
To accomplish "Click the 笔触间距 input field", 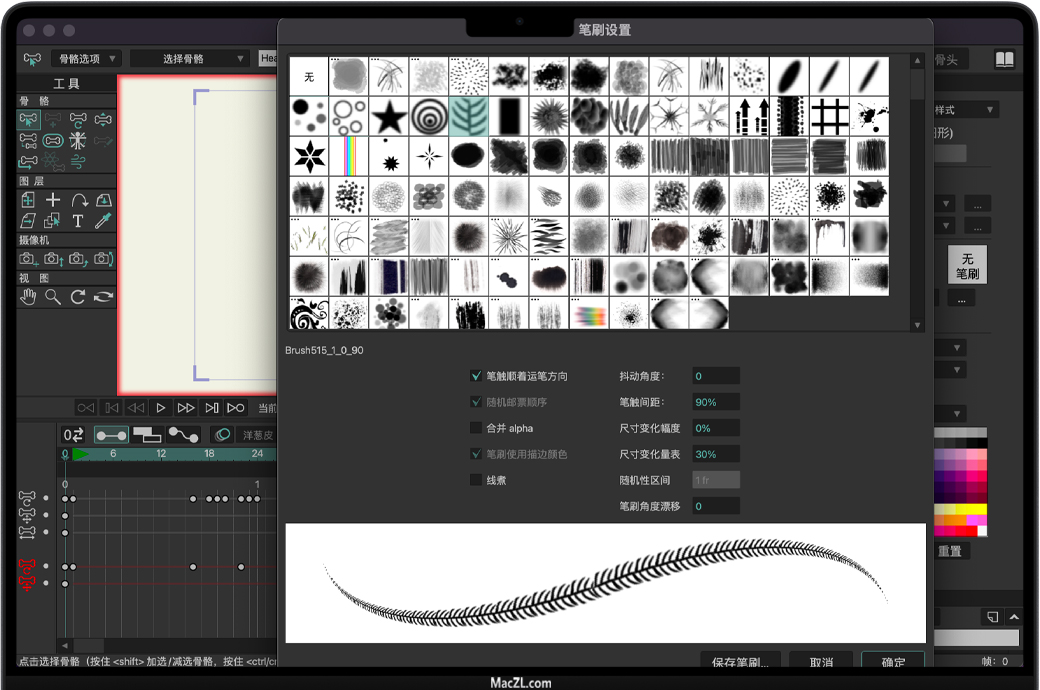I will click(716, 402).
